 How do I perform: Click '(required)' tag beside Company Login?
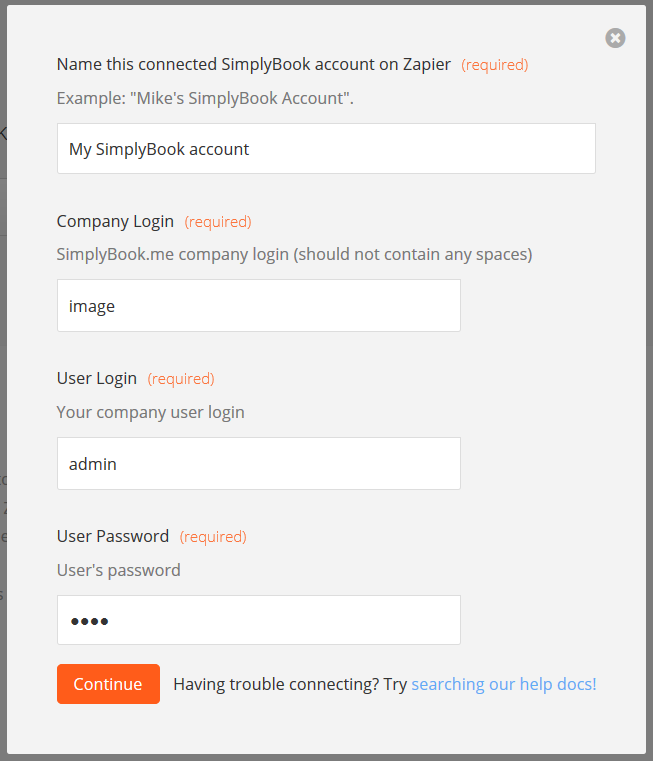pyautogui.click(x=218, y=222)
